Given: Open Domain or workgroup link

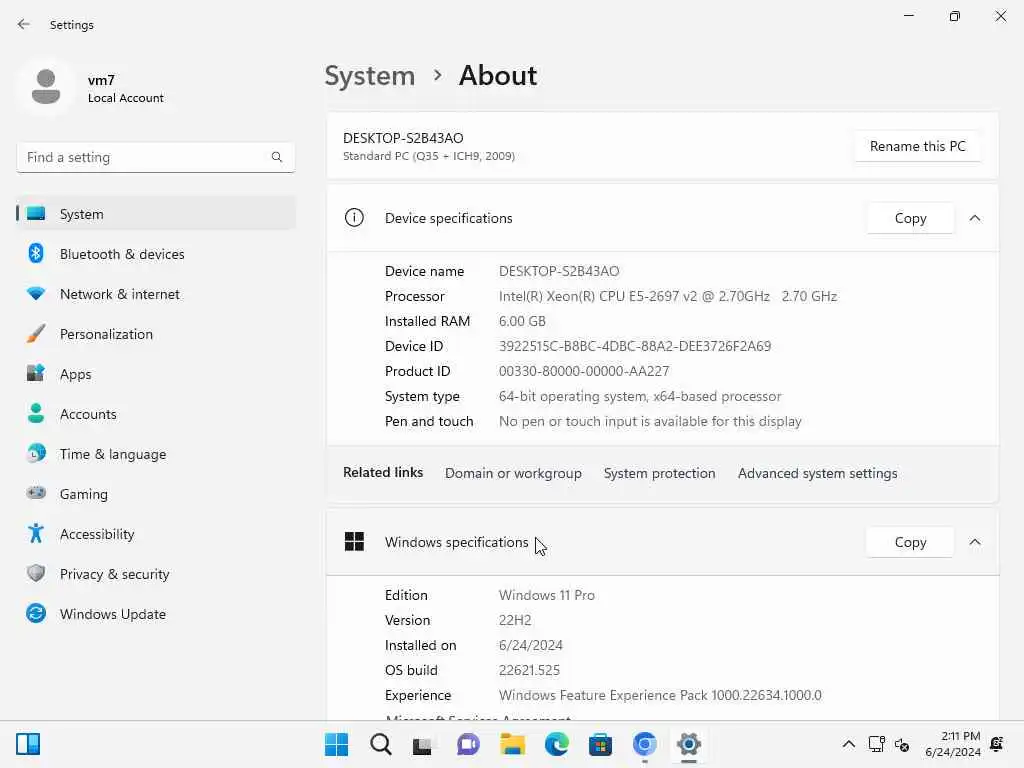Looking at the screenshot, I should 513,473.
